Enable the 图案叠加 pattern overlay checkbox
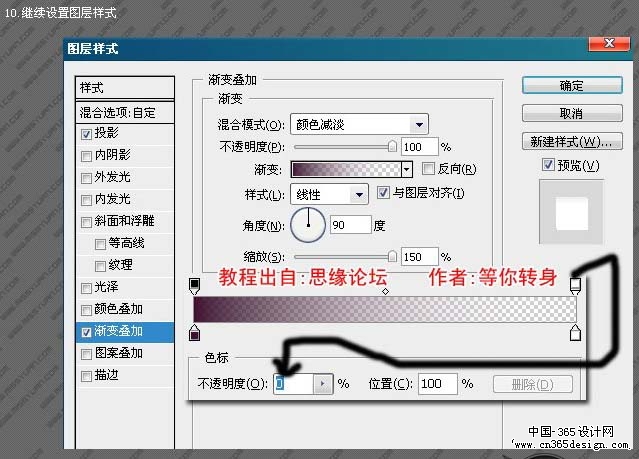639x459 pixels. pyautogui.click(x=86, y=354)
